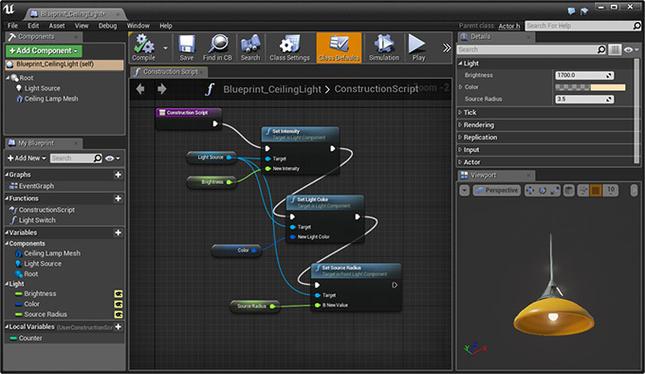Expand the Replication section in Details
The image size is (645, 374).
tap(461, 137)
